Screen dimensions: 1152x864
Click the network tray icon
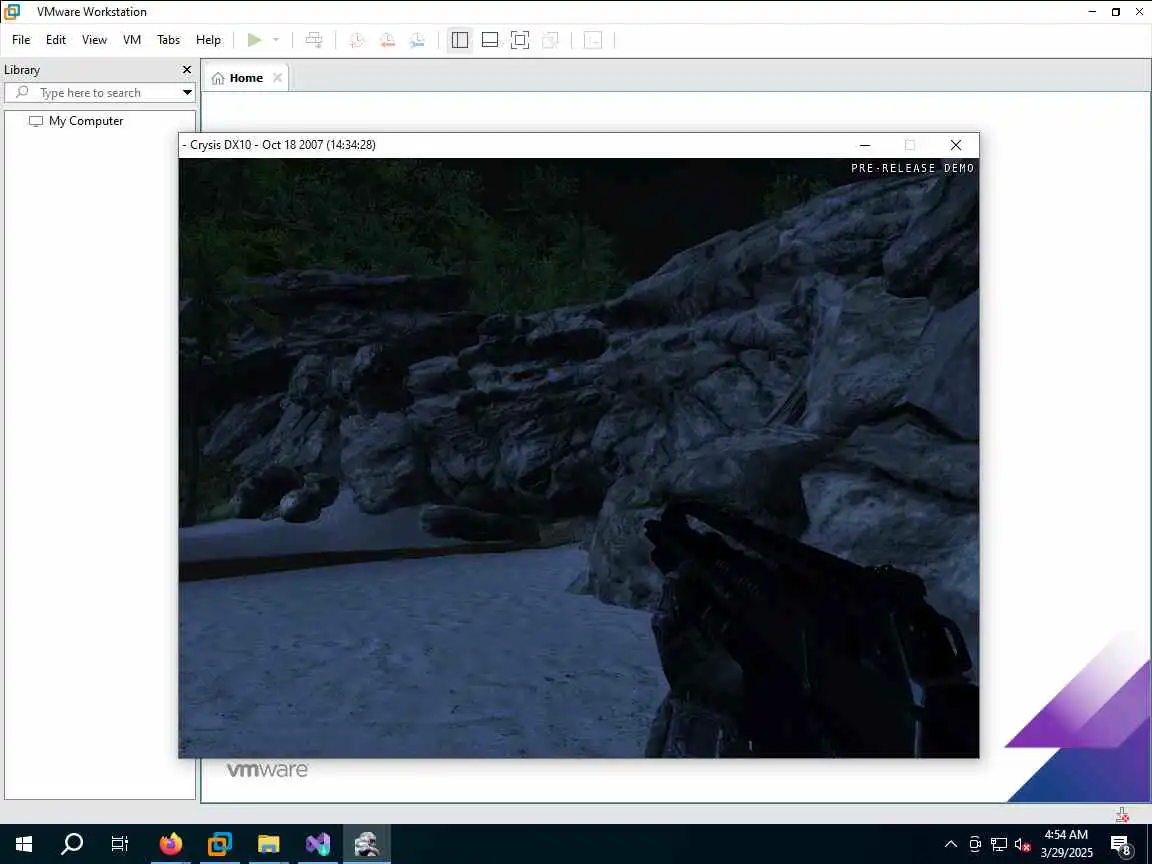[x=999, y=844]
